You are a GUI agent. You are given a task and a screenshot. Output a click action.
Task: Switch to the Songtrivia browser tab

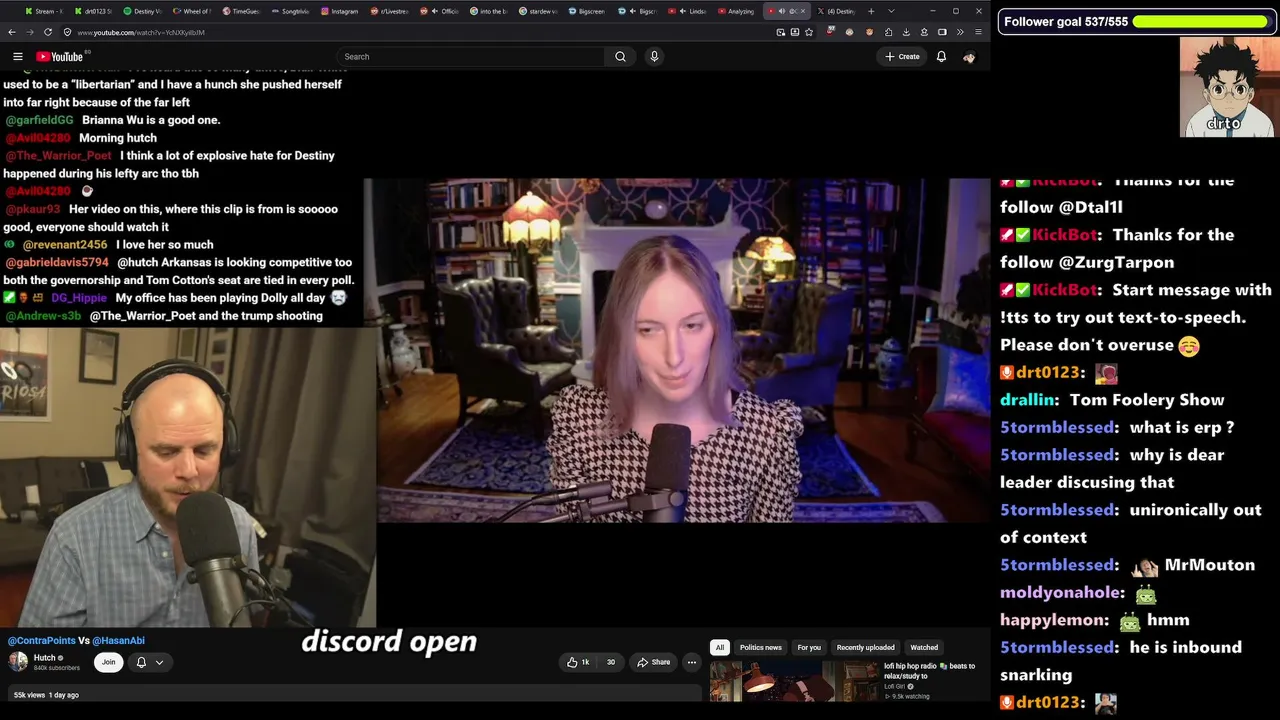290,11
